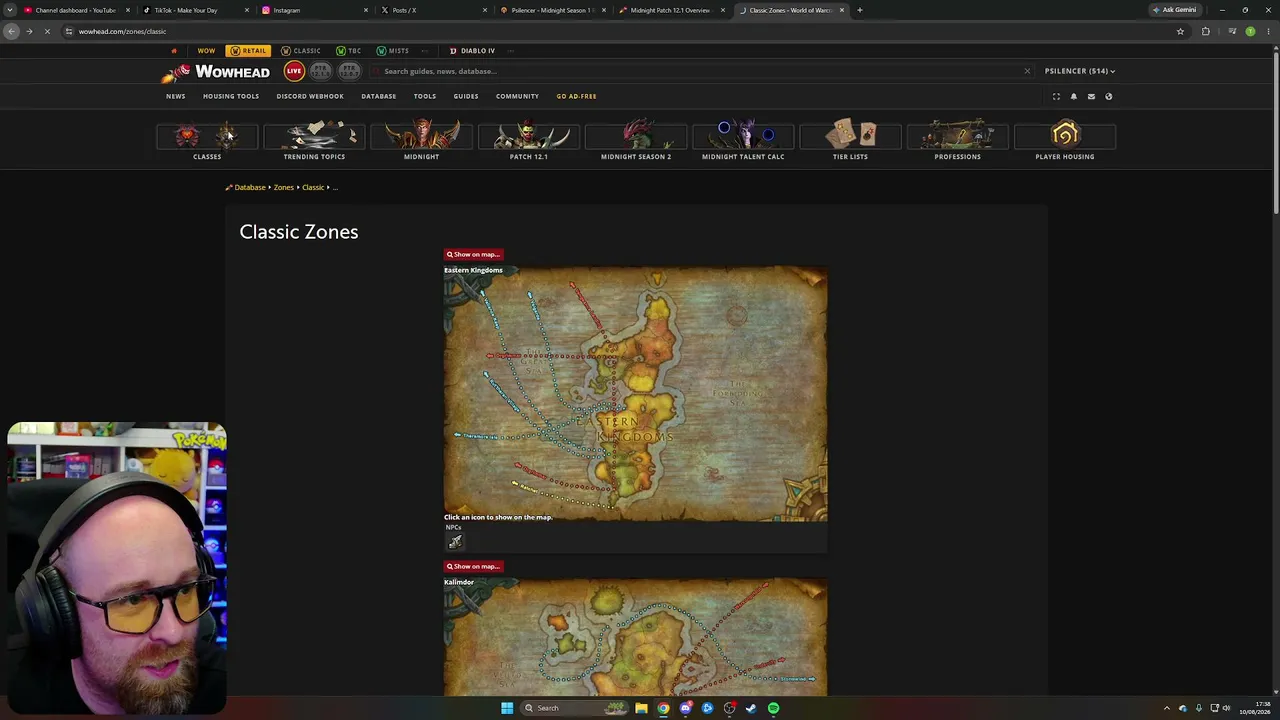
Task: Expand the Psilencer account dropdown
Action: coord(1080,71)
